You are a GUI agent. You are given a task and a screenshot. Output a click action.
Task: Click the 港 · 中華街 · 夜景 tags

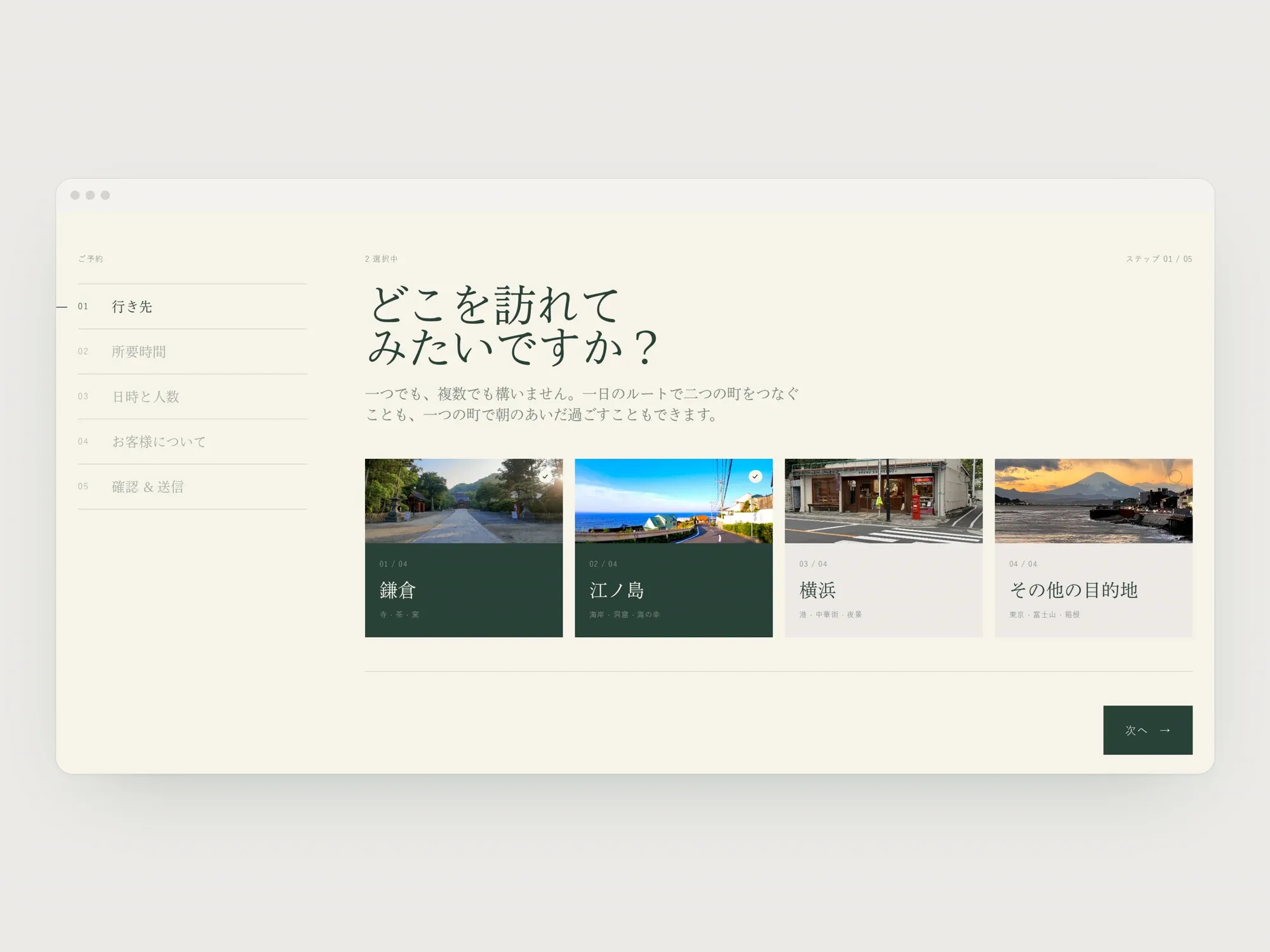(x=831, y=614)
